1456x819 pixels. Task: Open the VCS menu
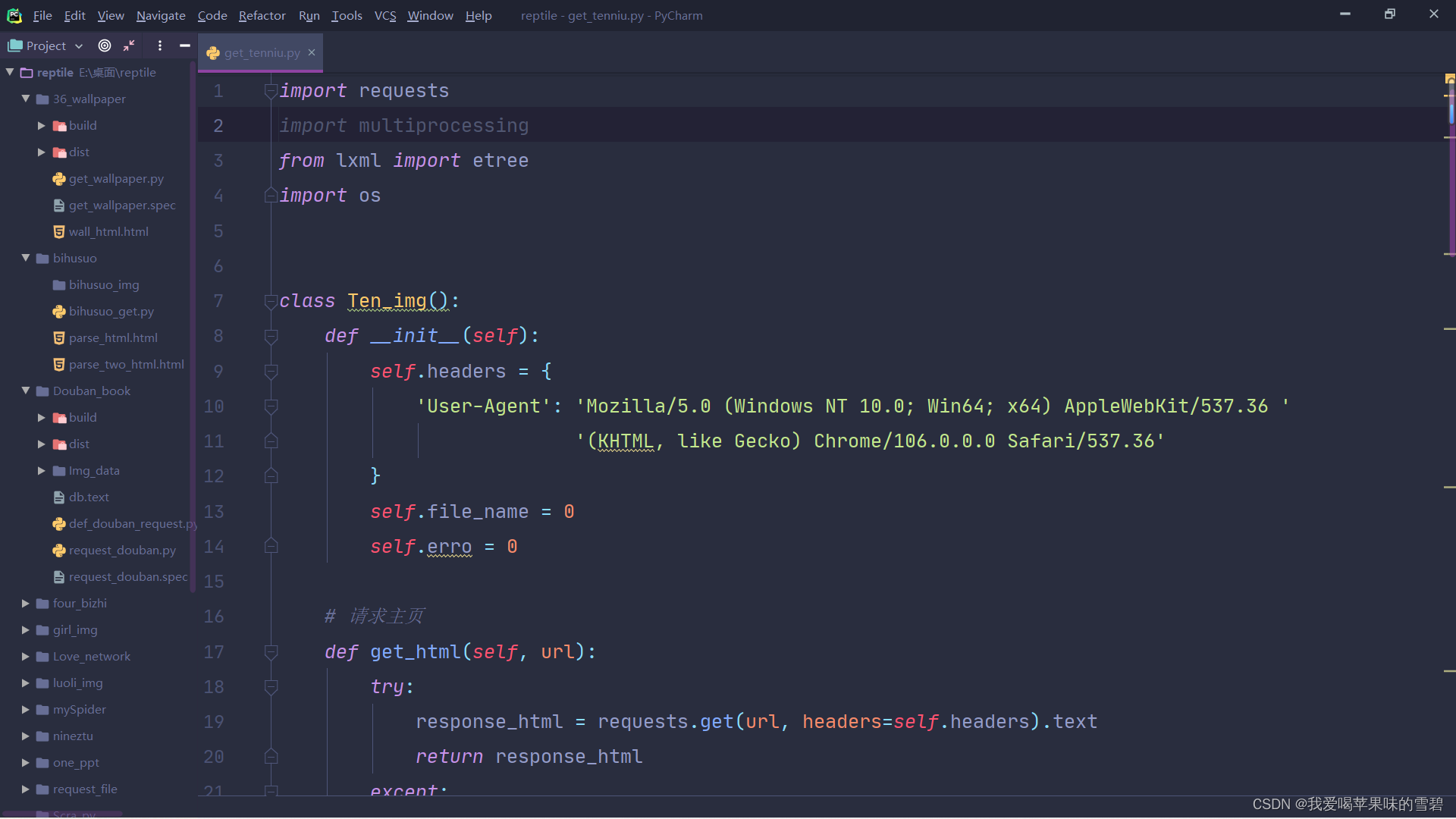[x=384, y=15]
